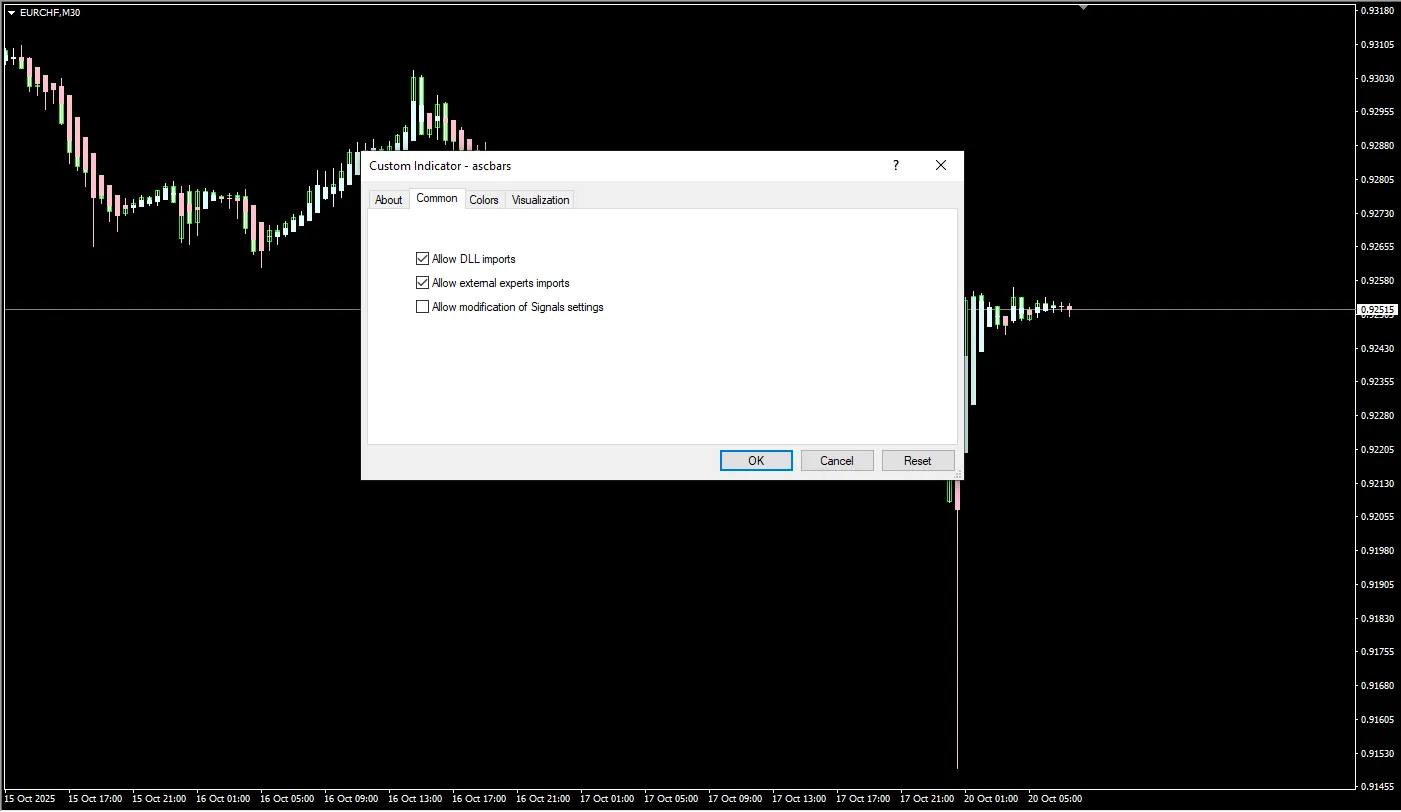The image size is (1401, 812).
Task: Click the 15 Oct 2025 date label
Action: pyautogui.click(x=30, y=799)
